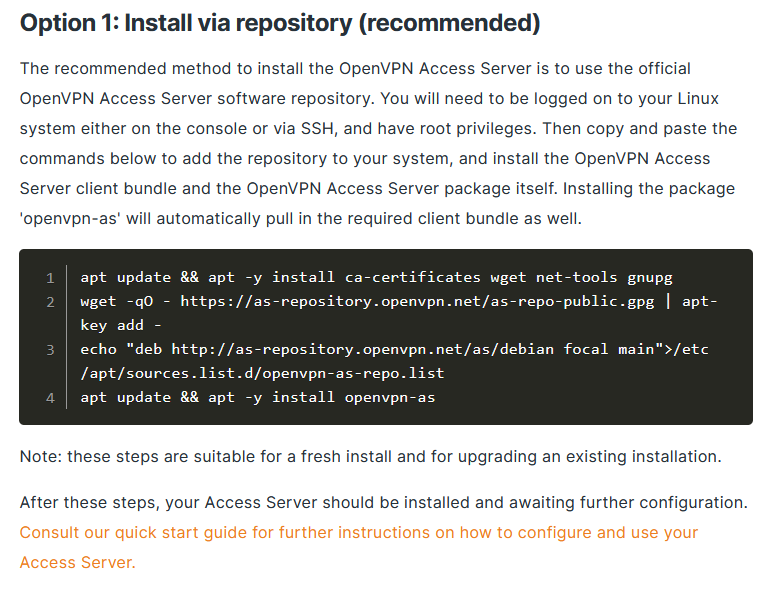Click line number 2 in the code block

(50, 301)
